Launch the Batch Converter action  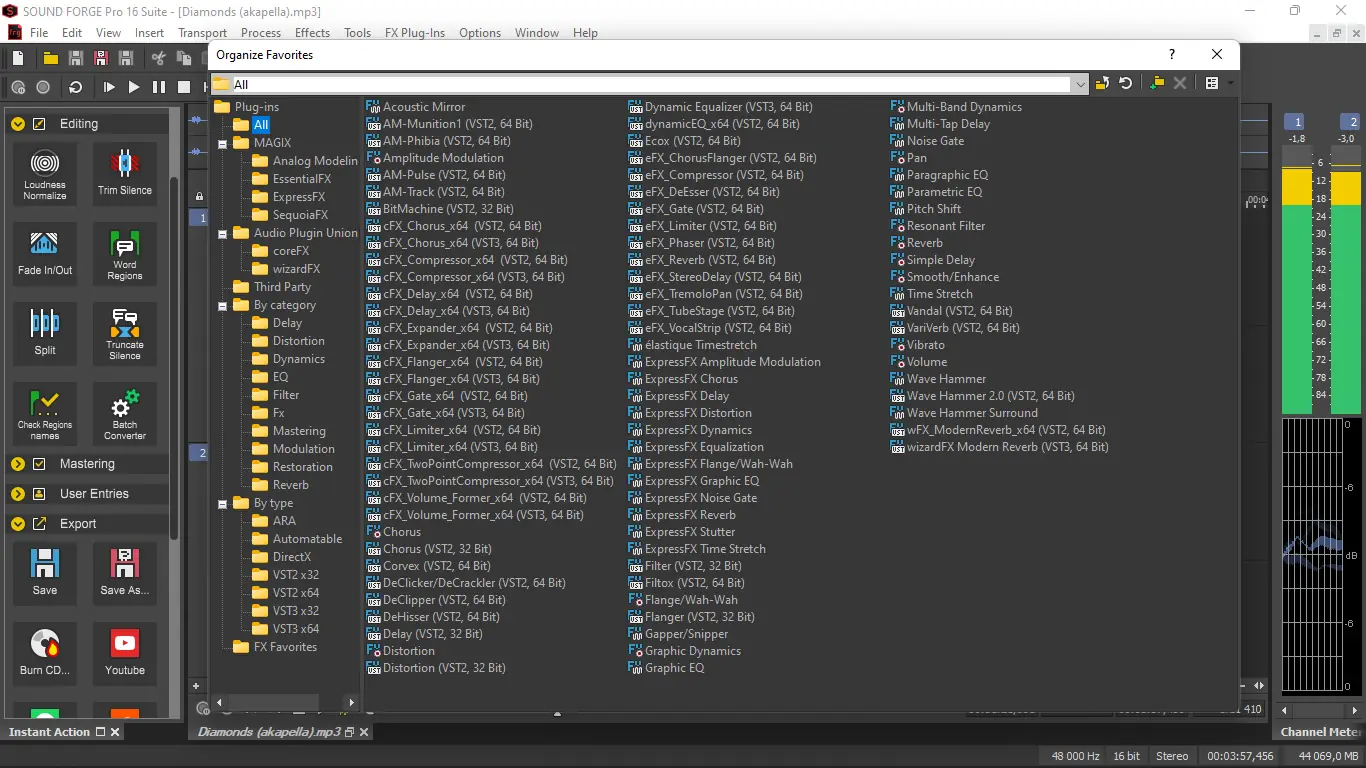pos(125,414)
